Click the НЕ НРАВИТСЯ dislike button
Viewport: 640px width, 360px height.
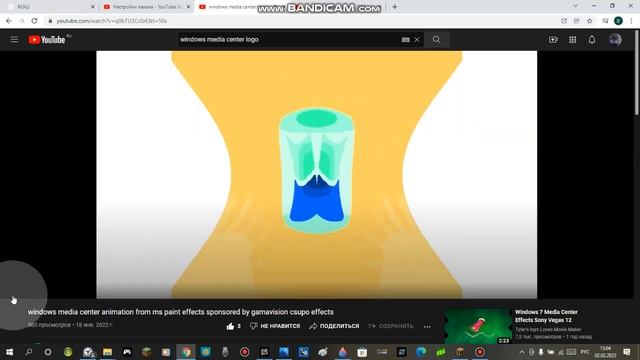(x=275, y=326)
